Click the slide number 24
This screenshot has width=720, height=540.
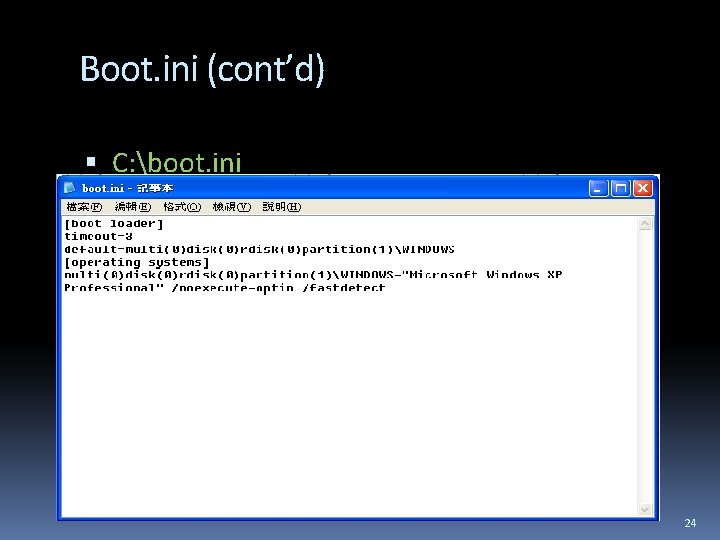[x=690, y=523]
